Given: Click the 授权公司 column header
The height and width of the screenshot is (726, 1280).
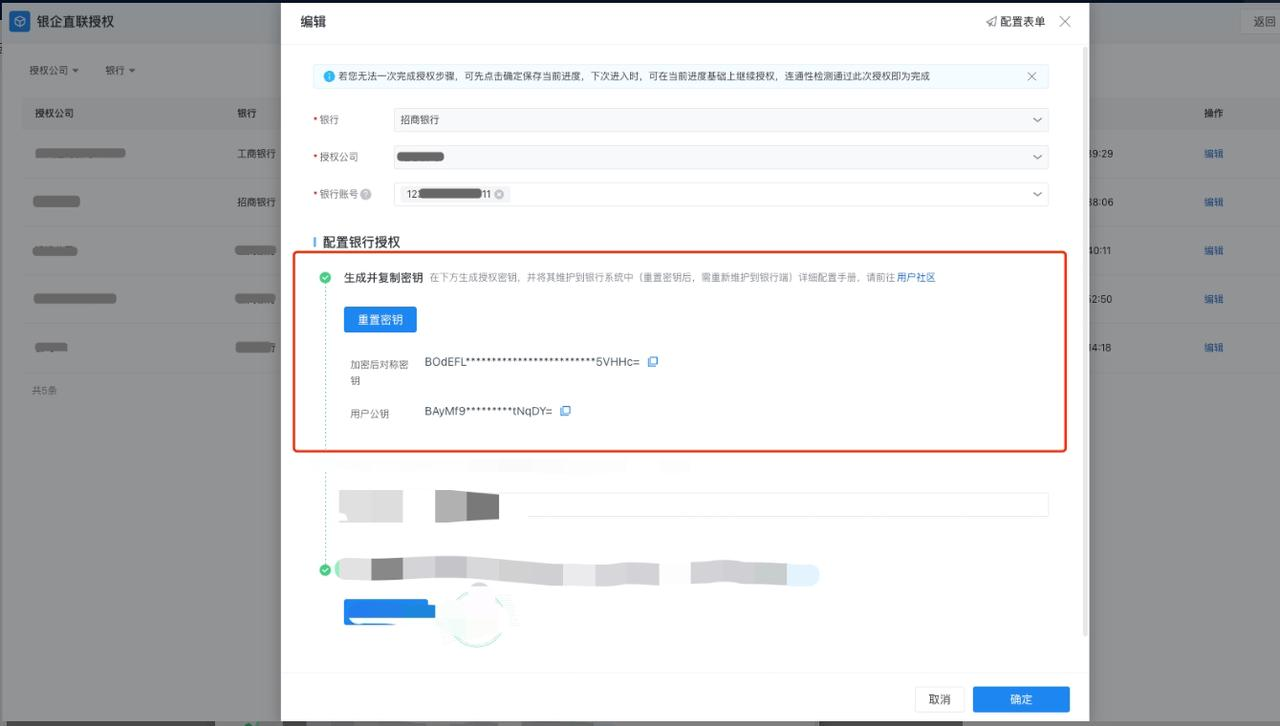Looking at the screenshot, I should coord(54,113).
